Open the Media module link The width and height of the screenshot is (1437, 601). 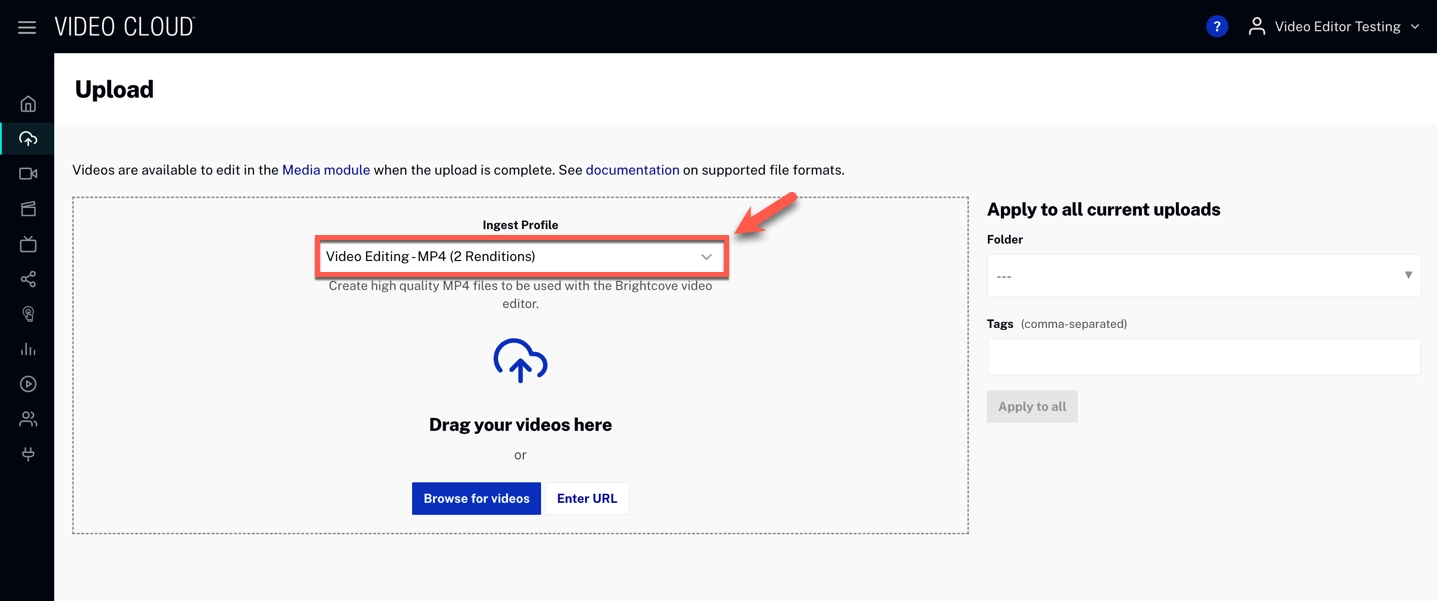tap(326, 170)
